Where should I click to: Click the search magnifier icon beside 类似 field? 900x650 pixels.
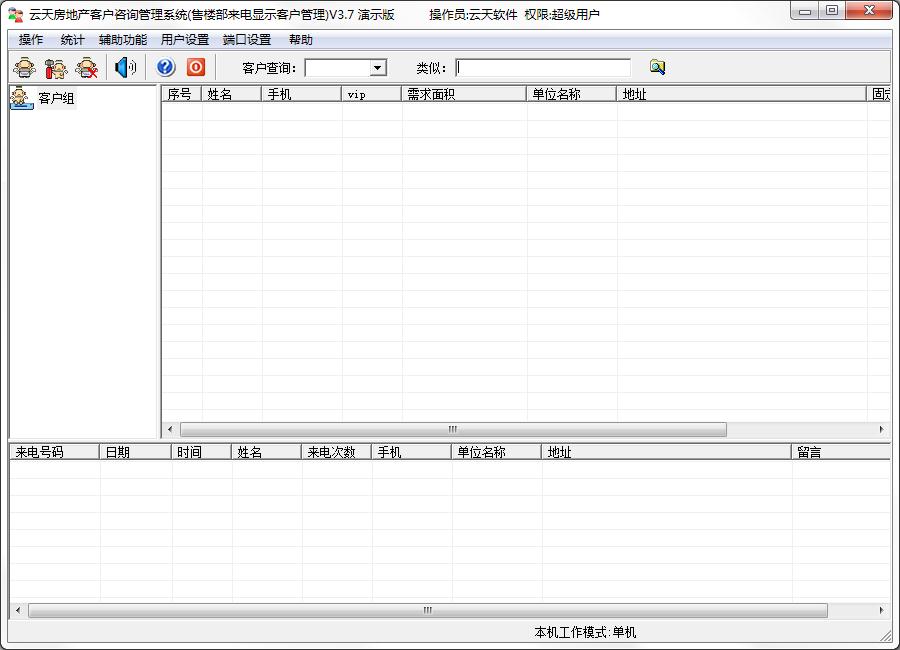click(x=657, y=67)
